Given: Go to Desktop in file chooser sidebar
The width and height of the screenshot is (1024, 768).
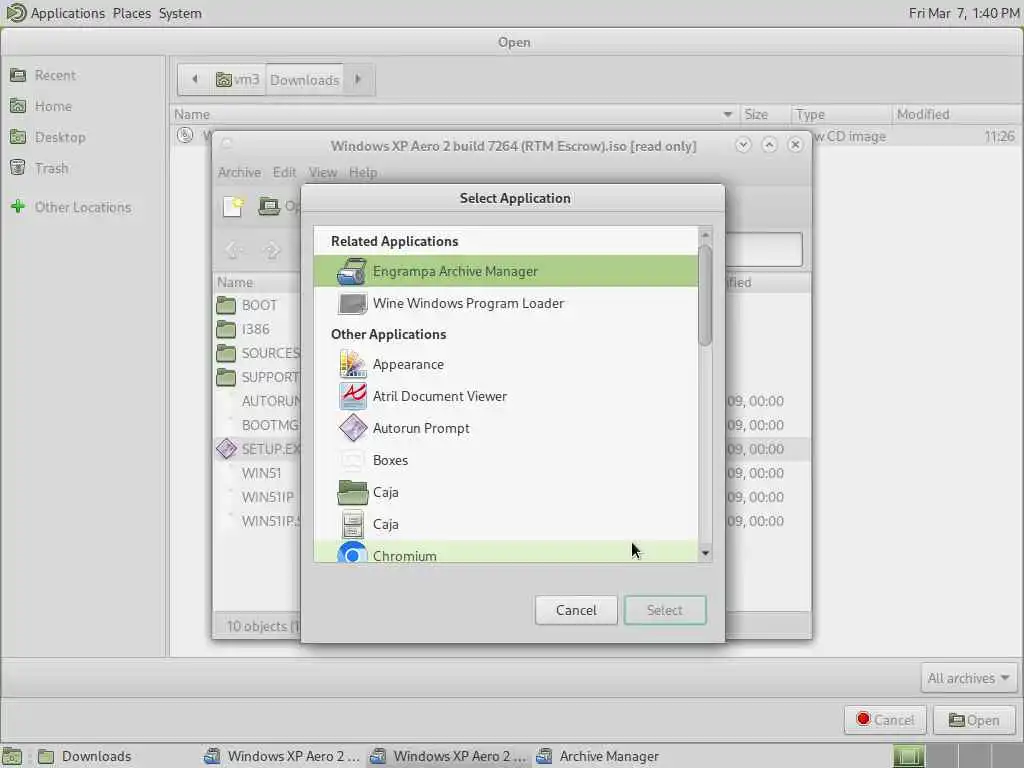Looking at the screenshot, I should 59,138.
